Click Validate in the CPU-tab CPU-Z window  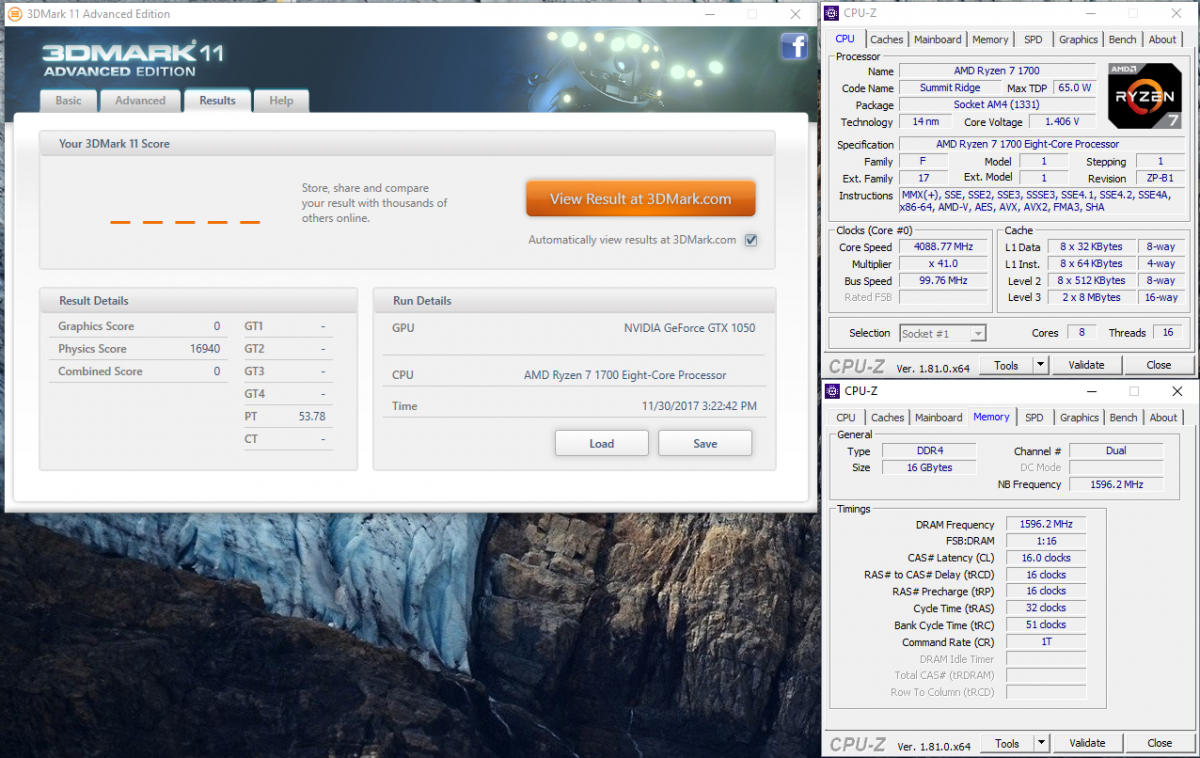(1087, 365)
